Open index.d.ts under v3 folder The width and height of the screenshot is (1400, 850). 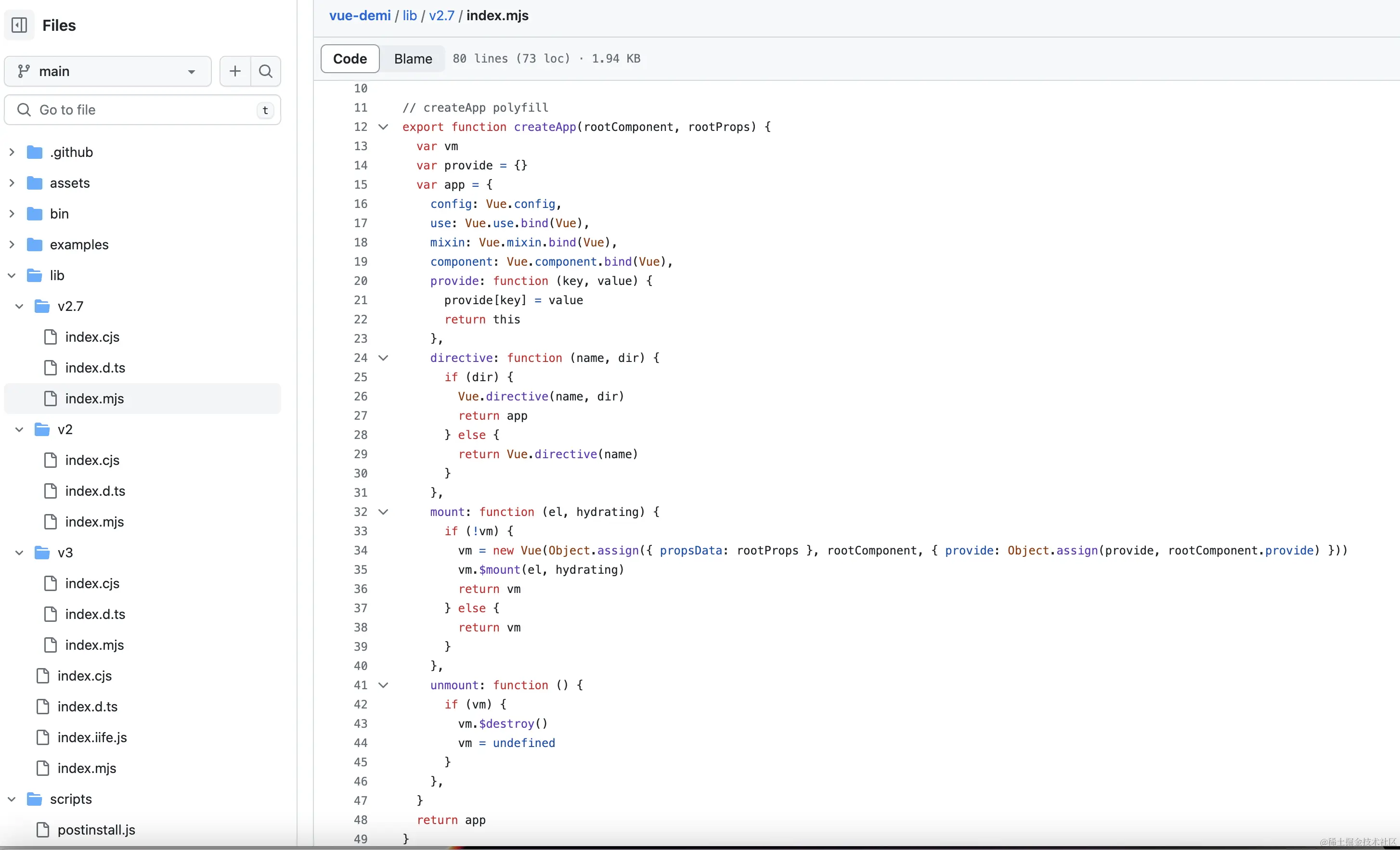95,614
